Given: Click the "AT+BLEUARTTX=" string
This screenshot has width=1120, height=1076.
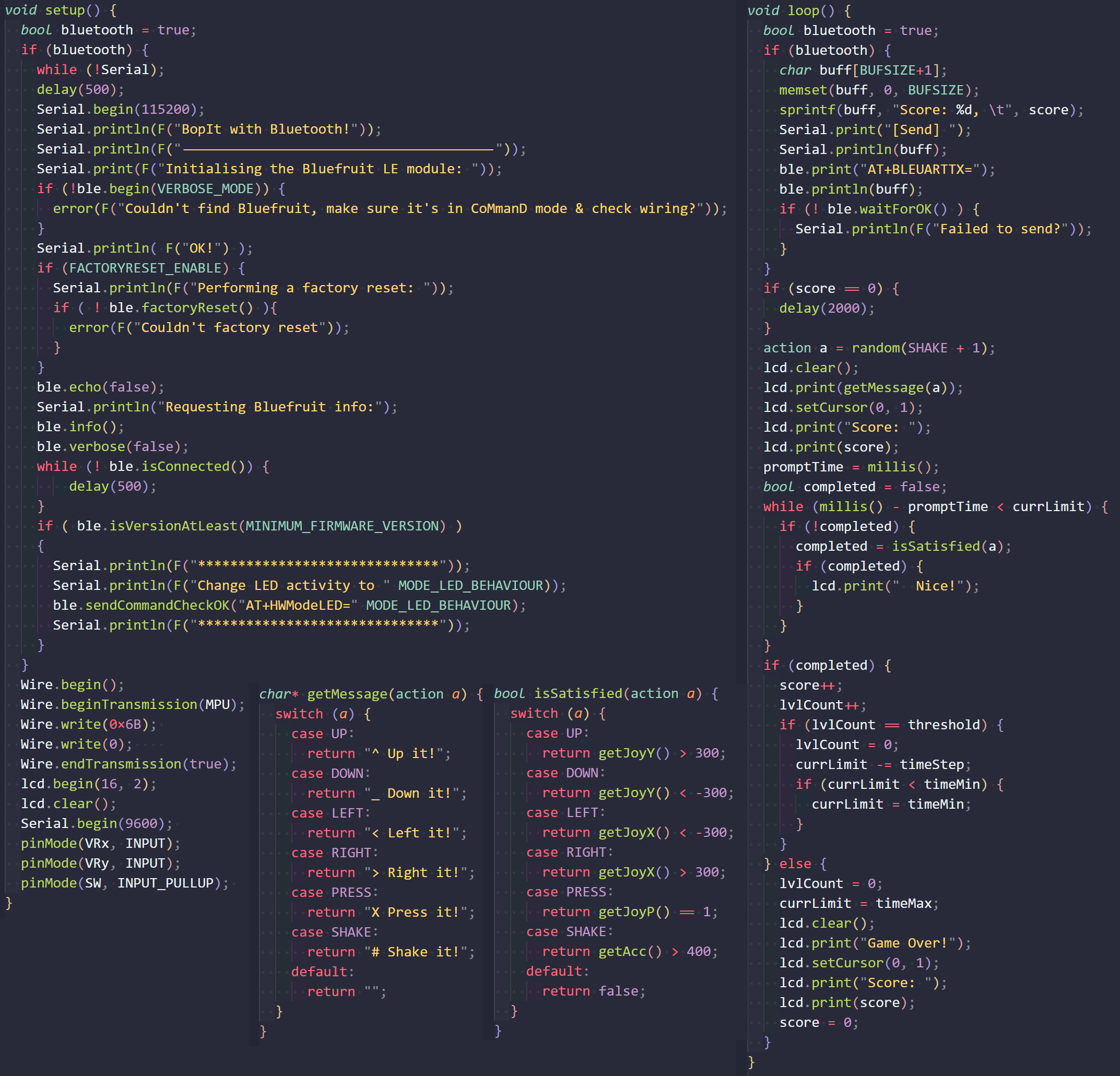Looking at the screenshot, I should tap(919, 169).
